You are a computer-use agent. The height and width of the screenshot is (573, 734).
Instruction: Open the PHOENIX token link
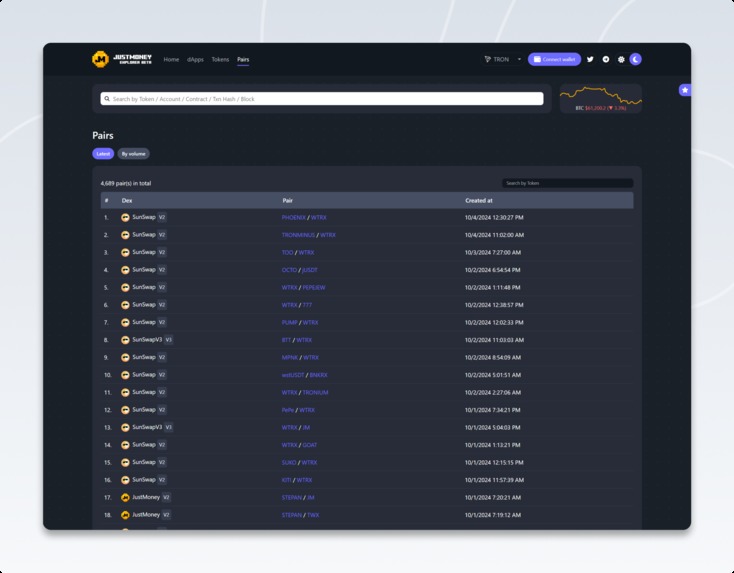click(294, 218)
